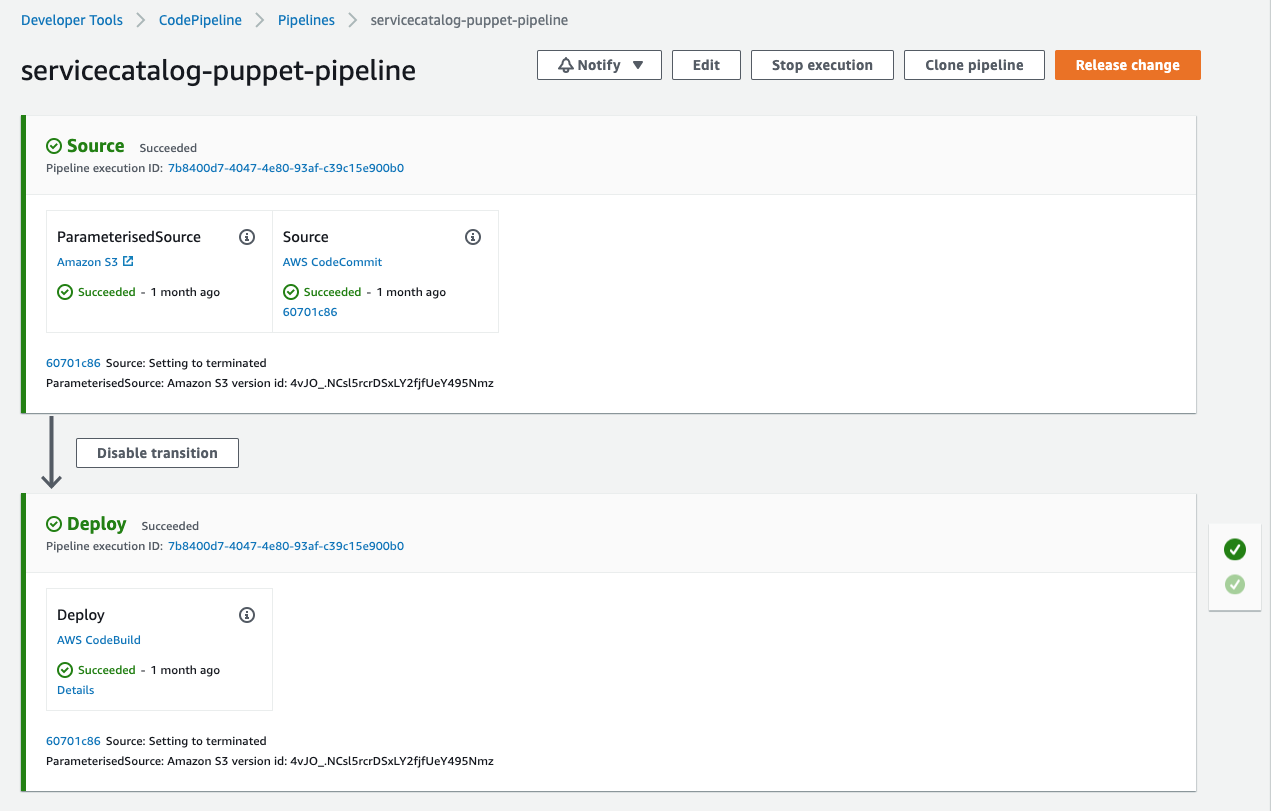Image resolution: width=1271 pixels, height=811 pixels.
Task: Go to Developer Tools breadcrumb
Action: point(72,20)
